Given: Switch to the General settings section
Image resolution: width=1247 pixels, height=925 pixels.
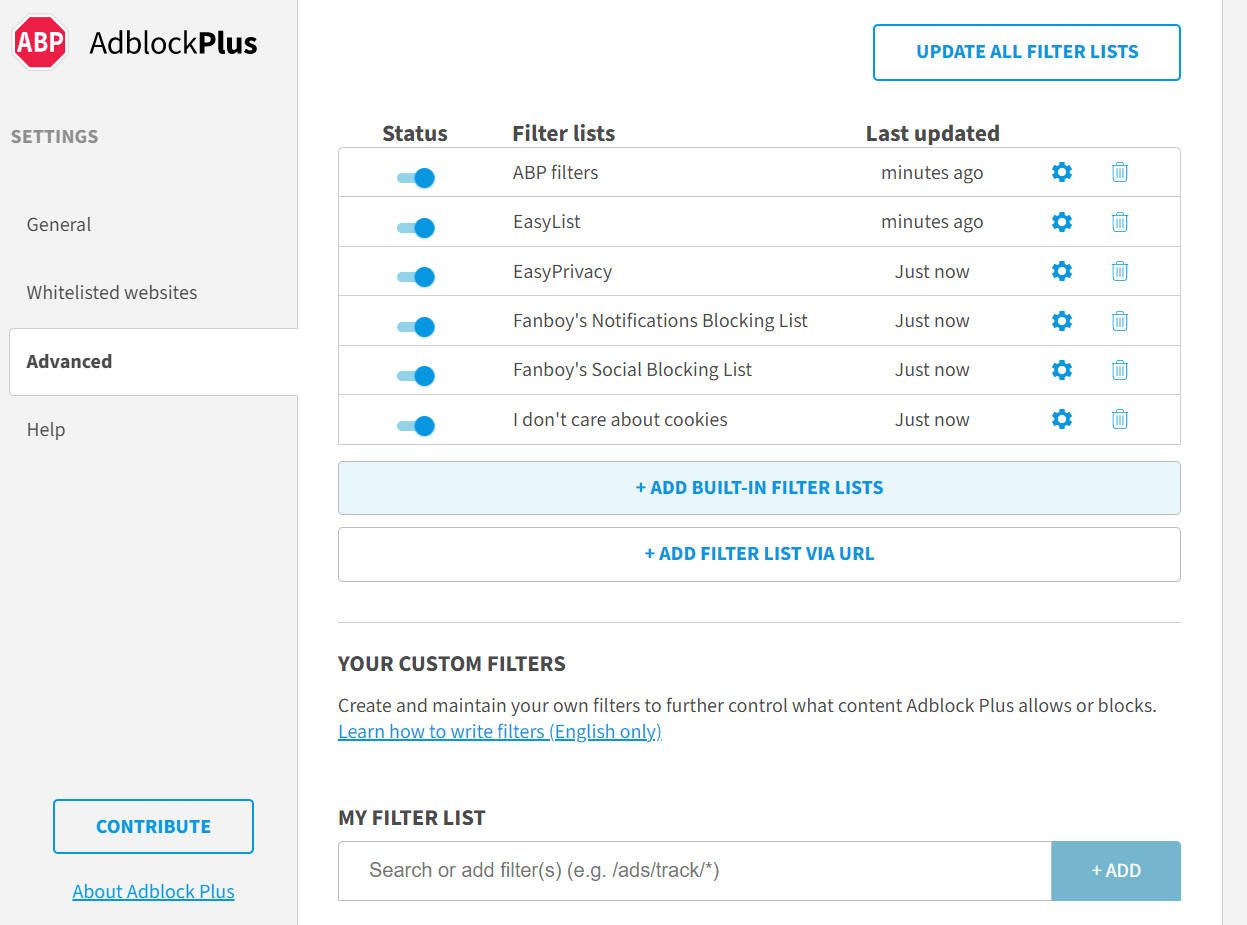Looking at the screenshot, I should click(x=58, y=224).
